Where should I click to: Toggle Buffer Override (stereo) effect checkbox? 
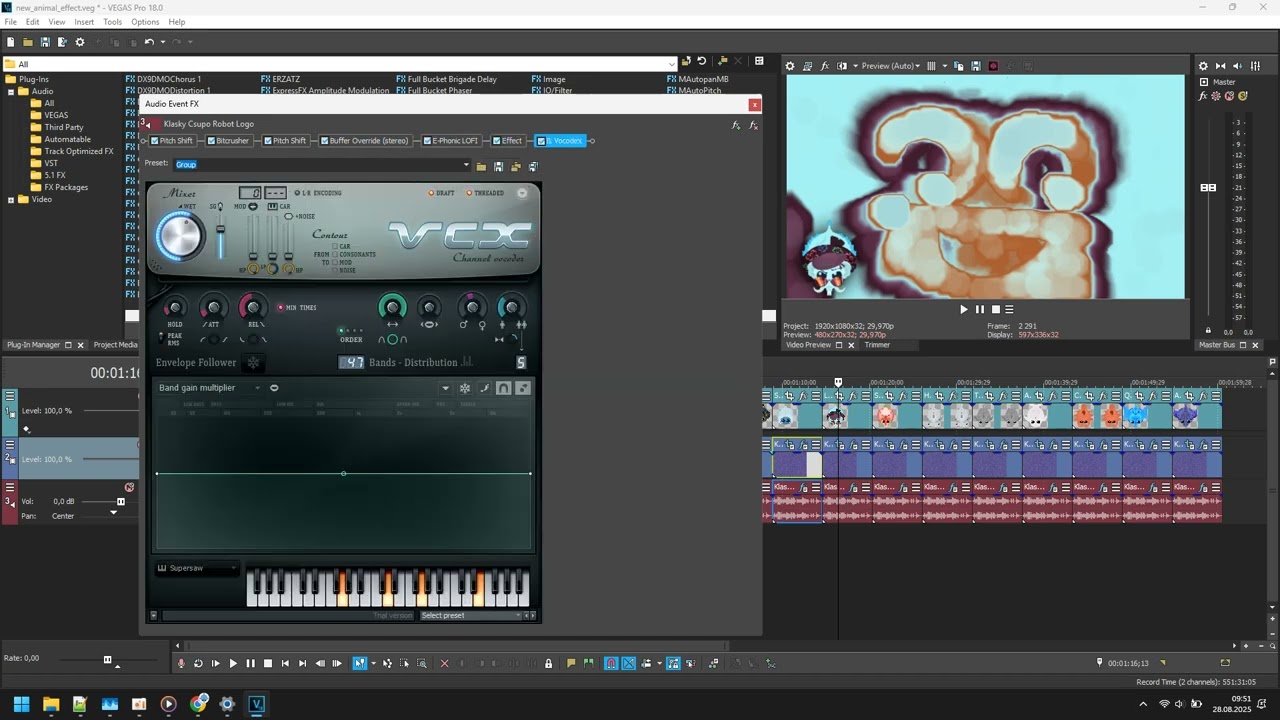coord(325,141)
